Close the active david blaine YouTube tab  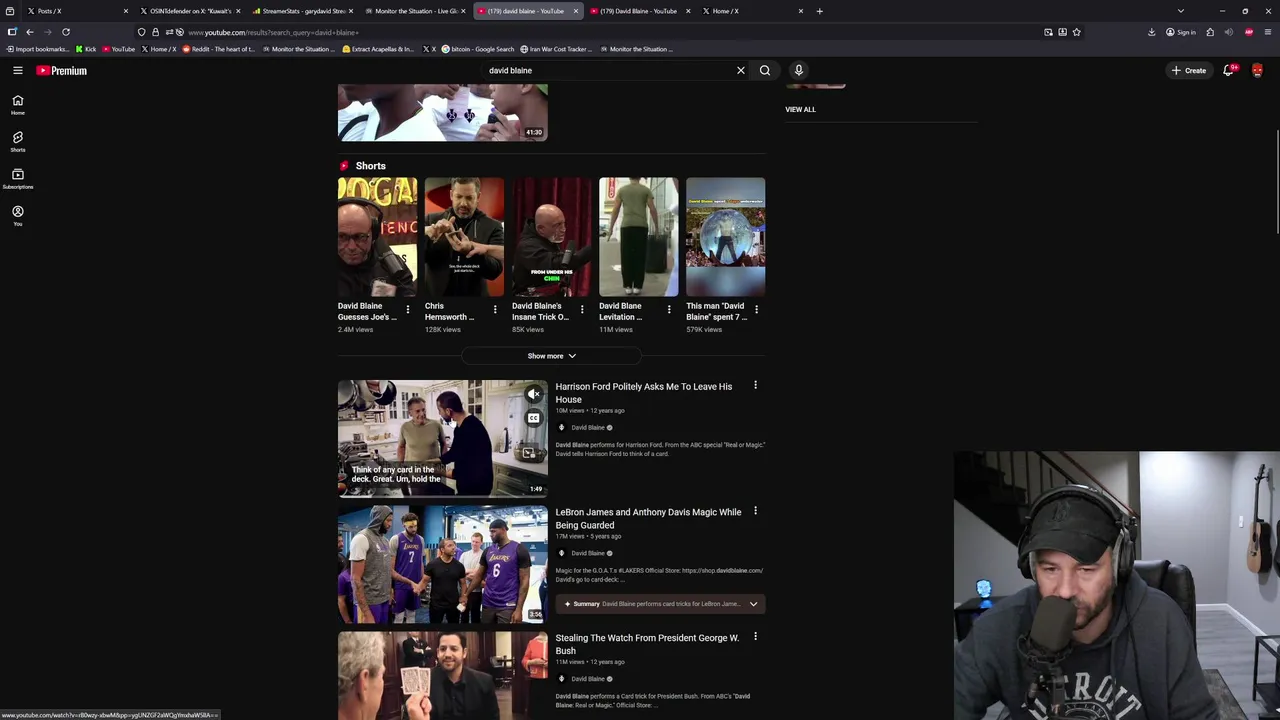tap(575, 11)
